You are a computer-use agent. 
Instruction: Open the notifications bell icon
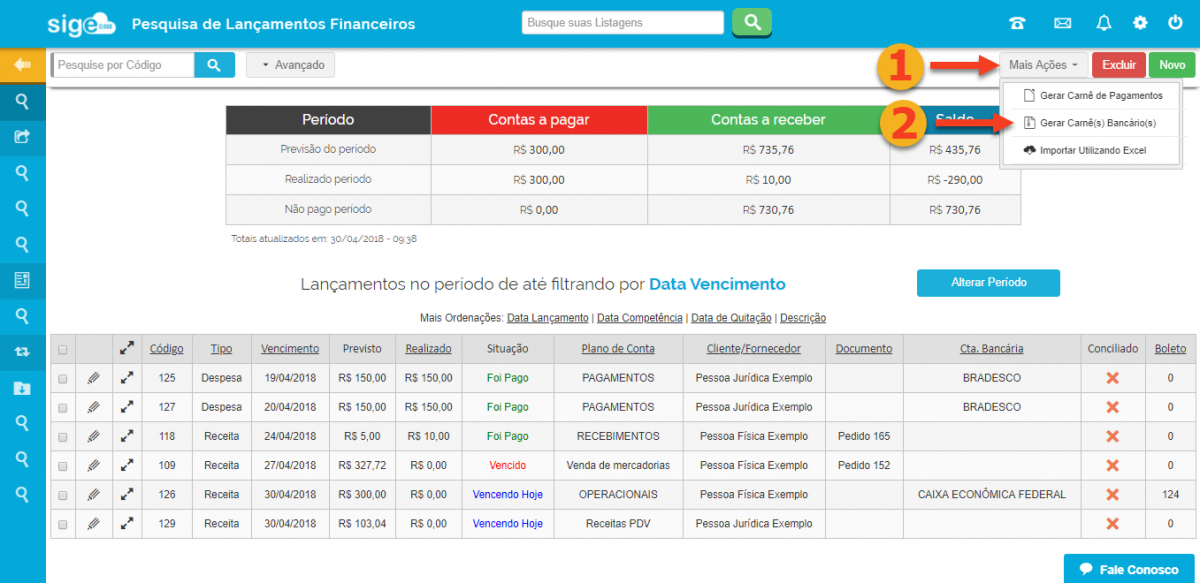[1104, 23]
